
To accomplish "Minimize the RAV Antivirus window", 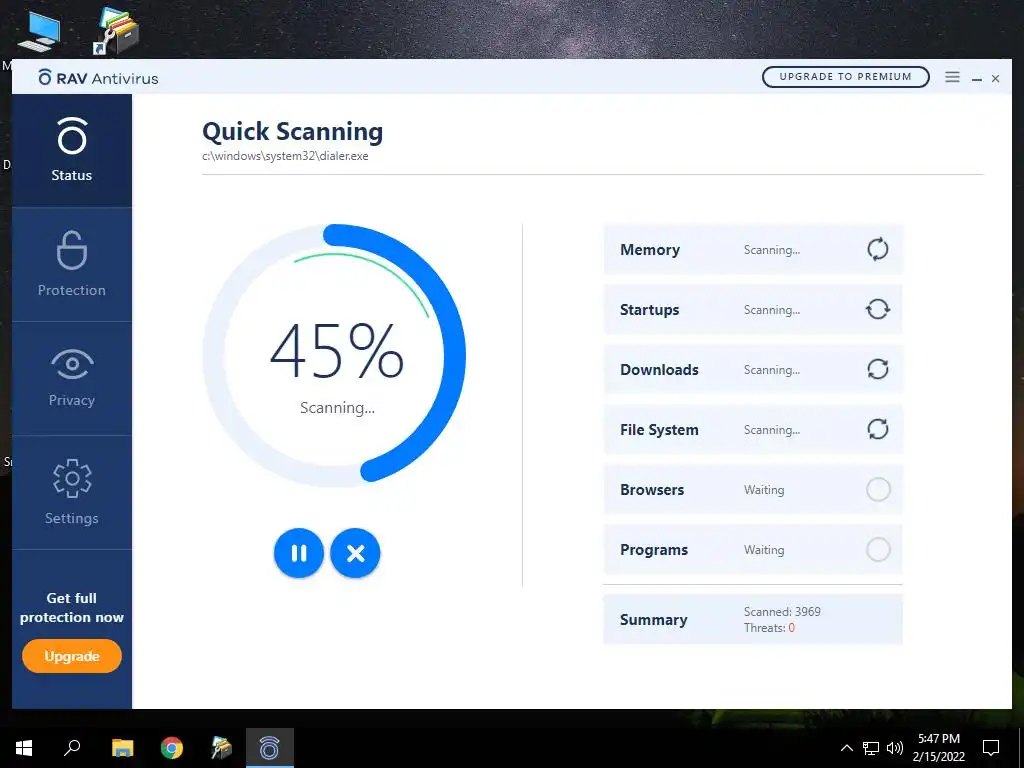I will click(x=977, y=78).
